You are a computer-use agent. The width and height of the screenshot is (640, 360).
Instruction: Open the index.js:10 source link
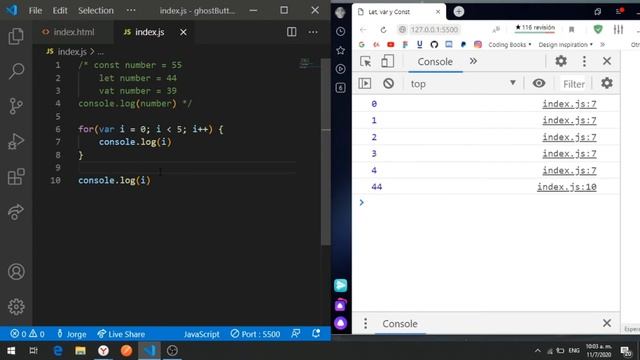point(567,187)
